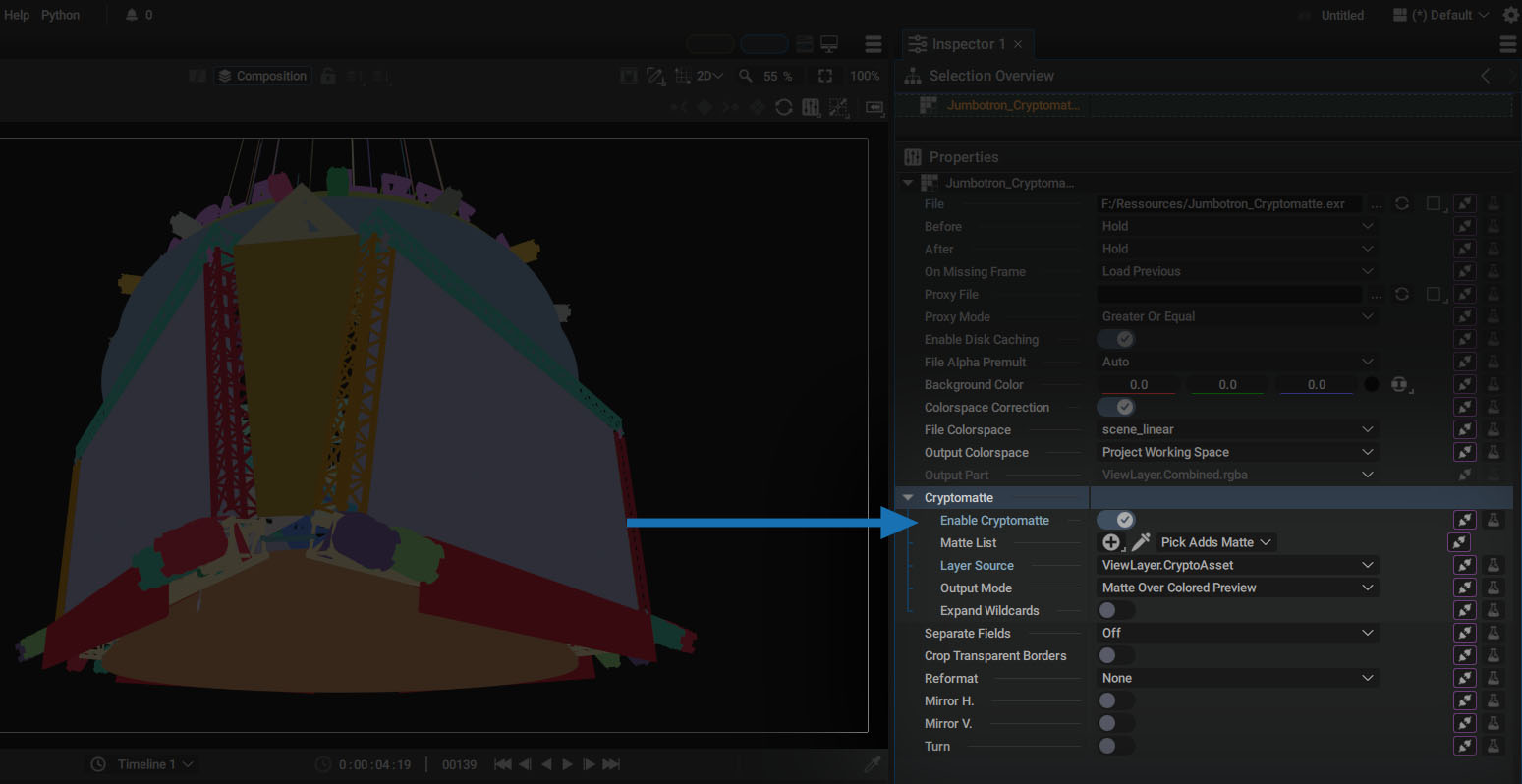
Task: Jump to the first frame
Action: (502, 764)
